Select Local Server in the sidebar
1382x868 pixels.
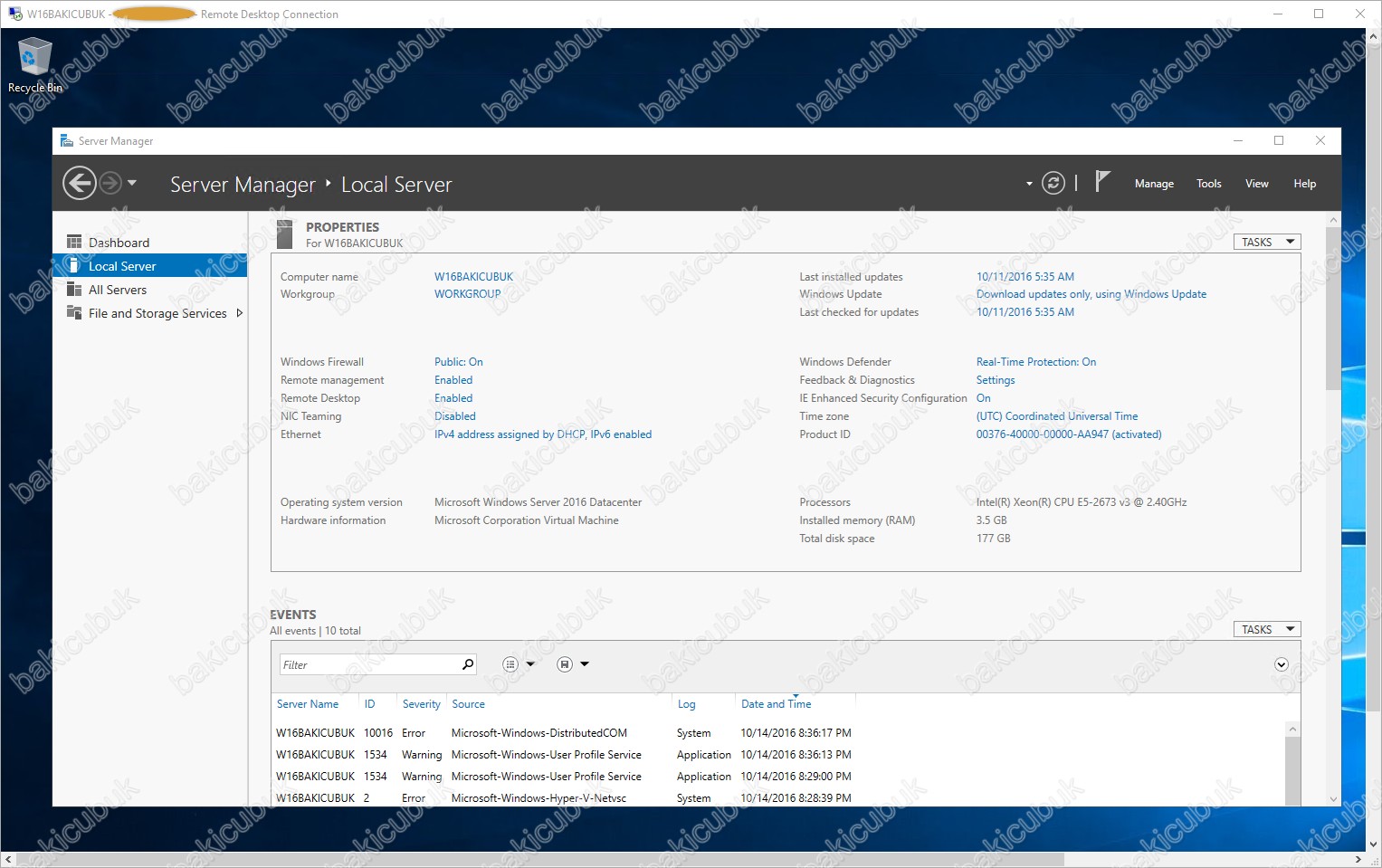pyautogui.click(x=150, y=266)
